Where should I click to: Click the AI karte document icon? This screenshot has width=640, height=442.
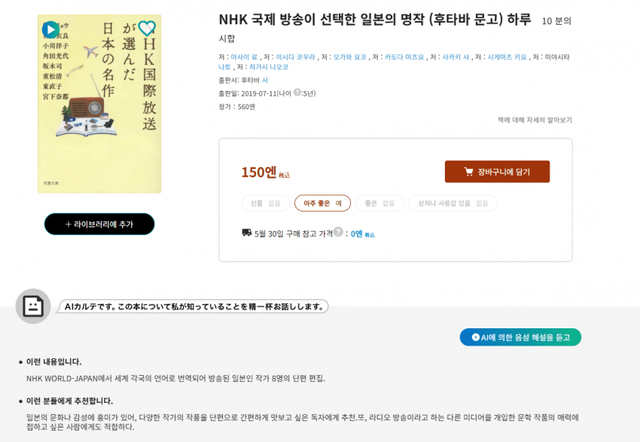[33, 306]
